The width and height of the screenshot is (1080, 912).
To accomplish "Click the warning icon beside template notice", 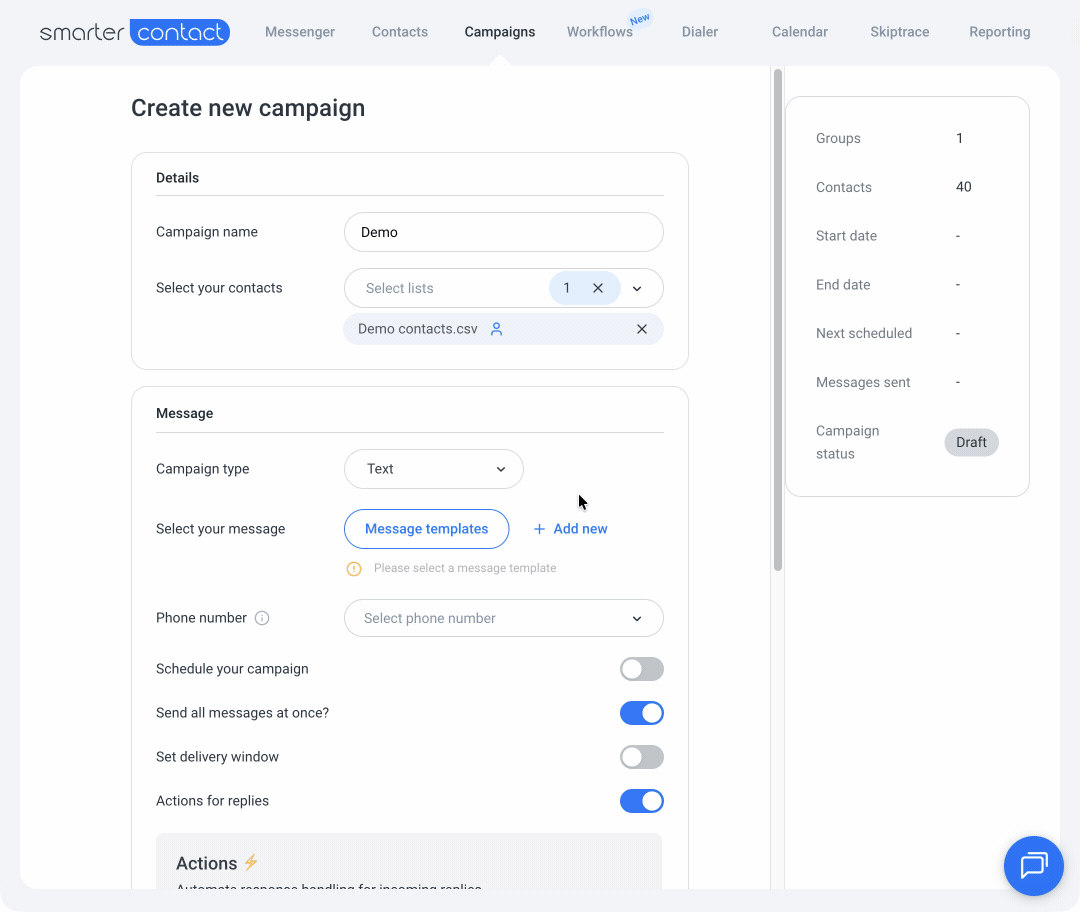I will [x=354, y=568].
